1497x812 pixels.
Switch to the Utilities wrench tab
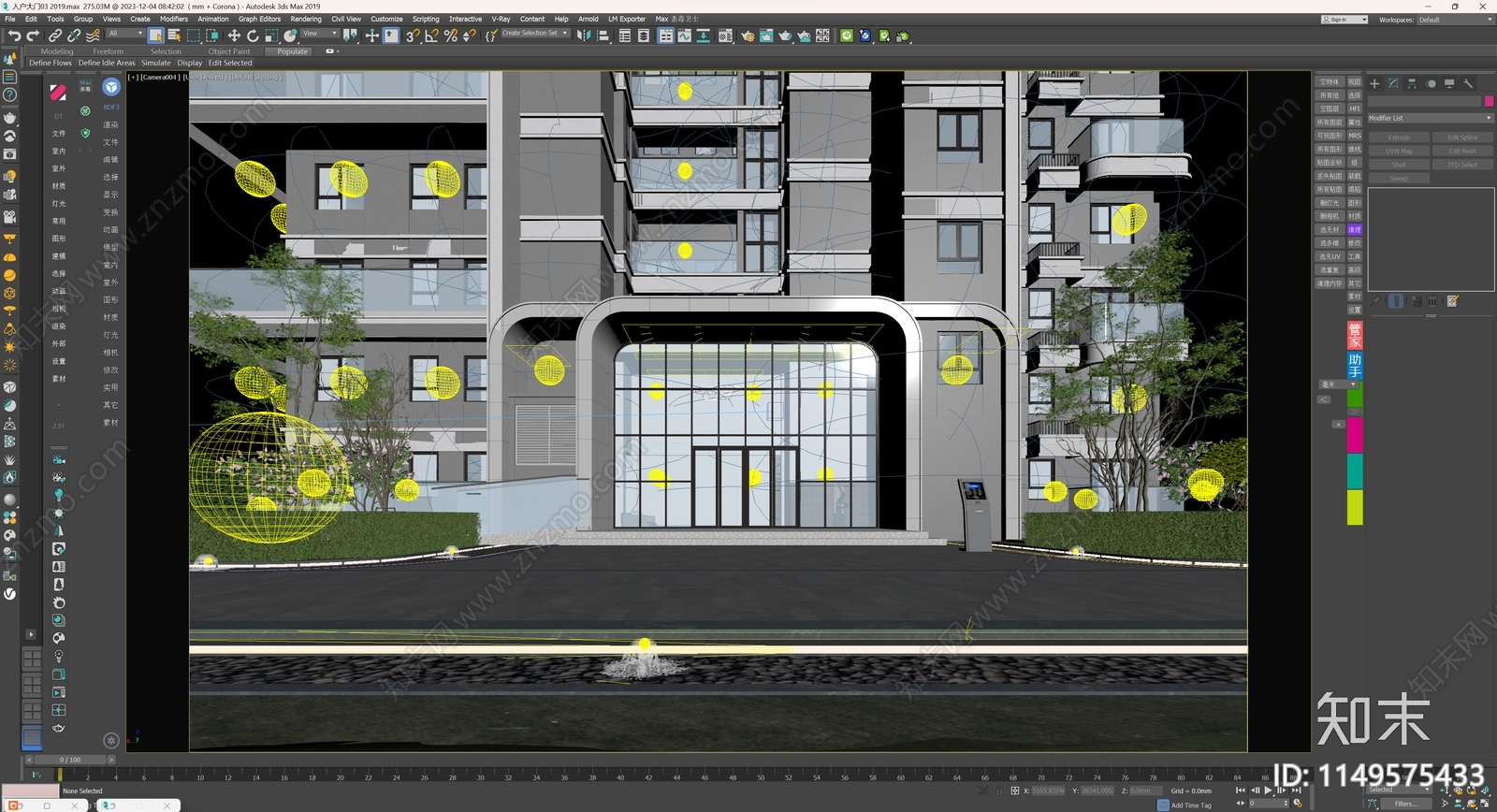click(1468, 83)
